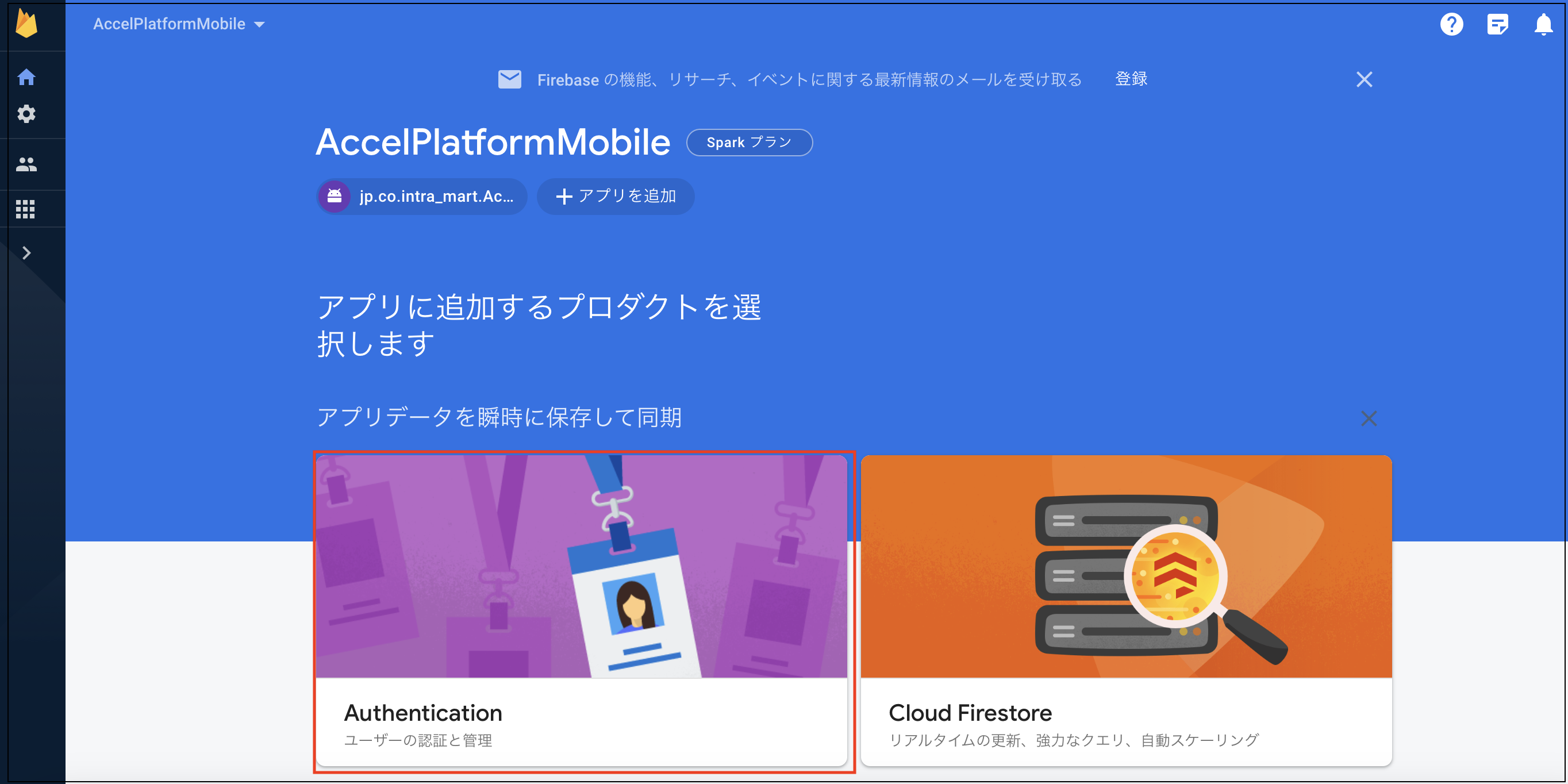Open the Cloud Firestore product card
The image size is (1568, 784).
(x=1126, y=610)
